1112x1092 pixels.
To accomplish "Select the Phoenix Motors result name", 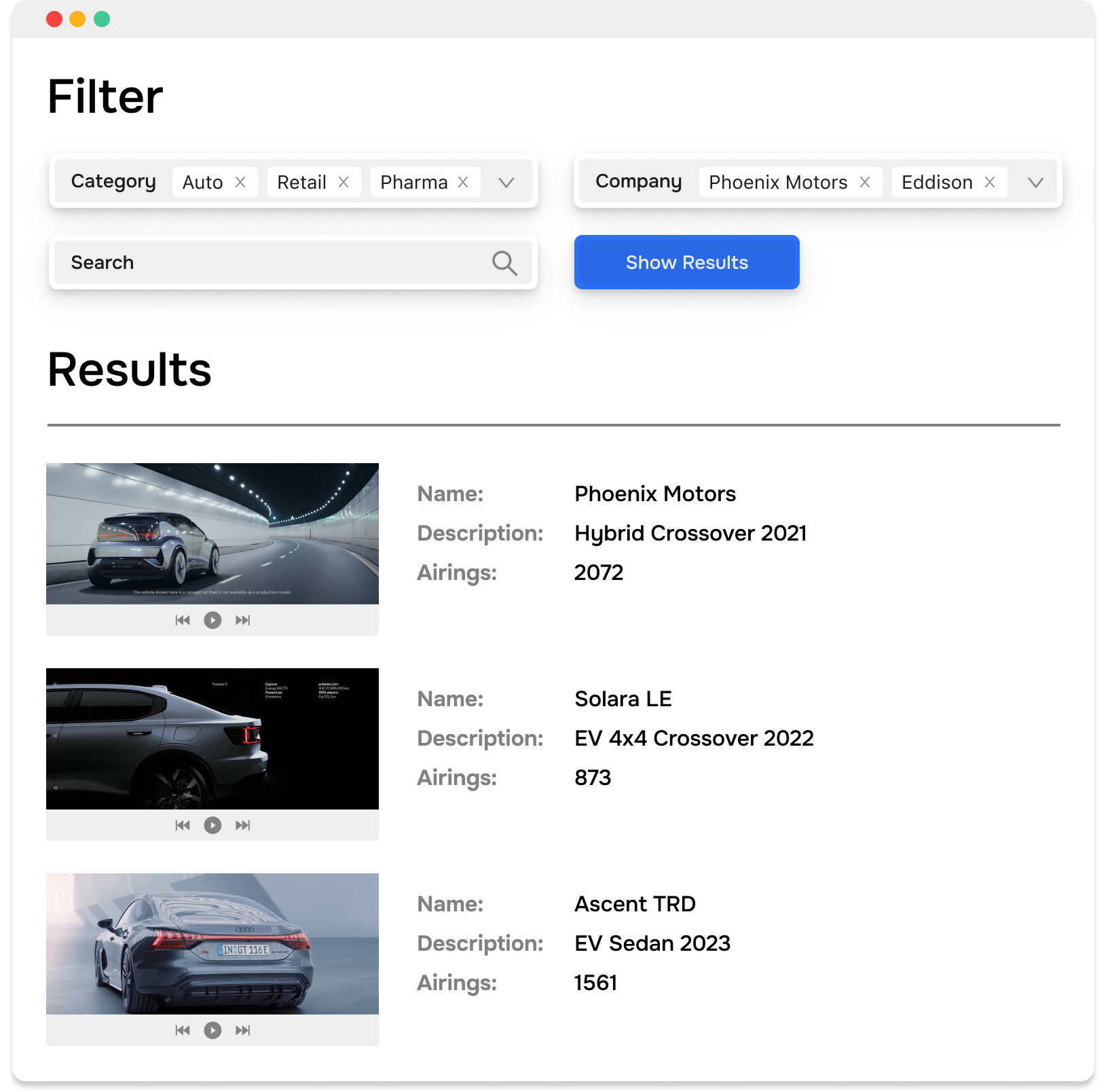I will pos(654,494).
